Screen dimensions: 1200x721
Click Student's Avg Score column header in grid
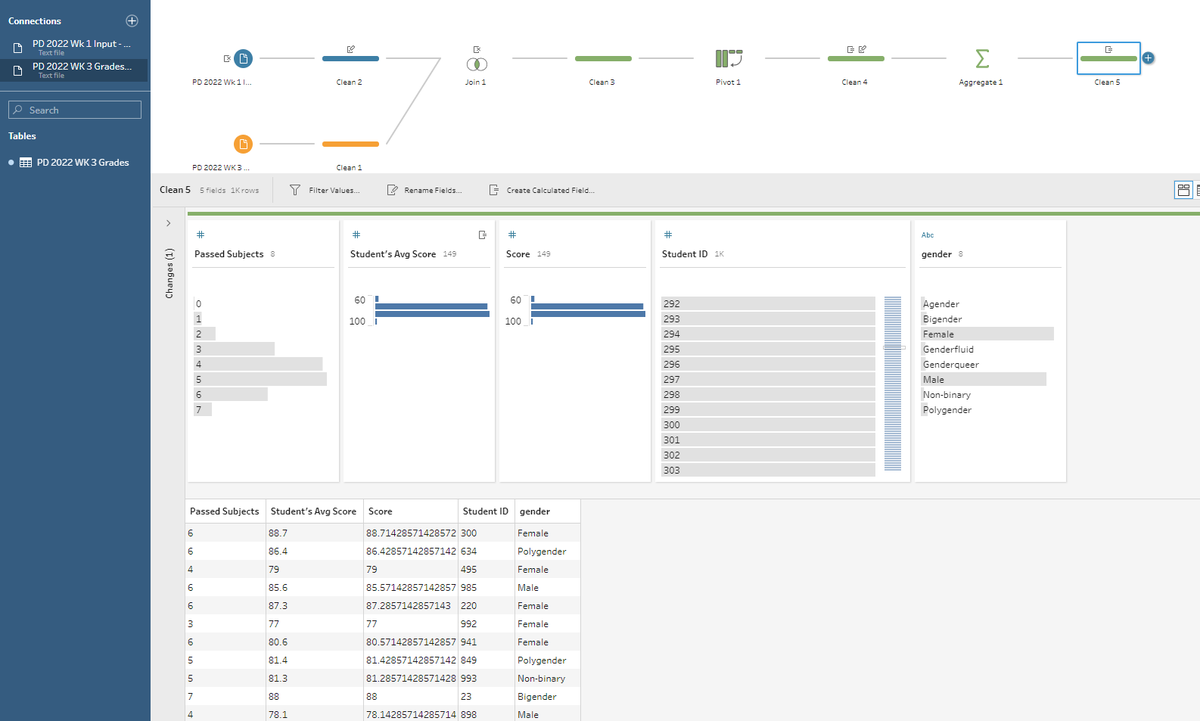click(x=313, y=511)
